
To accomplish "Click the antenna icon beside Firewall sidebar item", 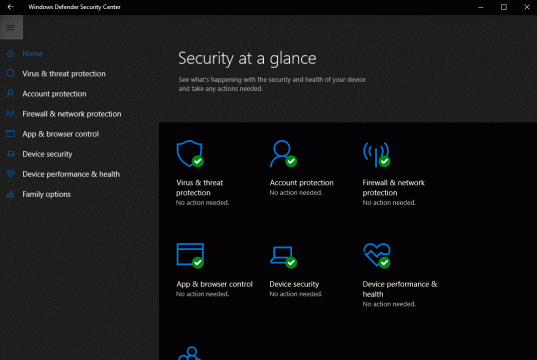I will 10,114.
